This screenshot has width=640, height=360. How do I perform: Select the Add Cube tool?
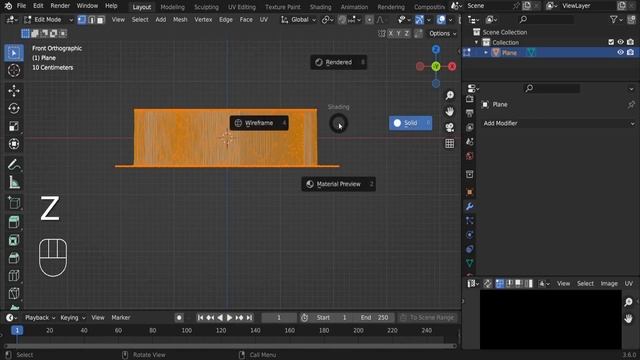tap(14, 202)
